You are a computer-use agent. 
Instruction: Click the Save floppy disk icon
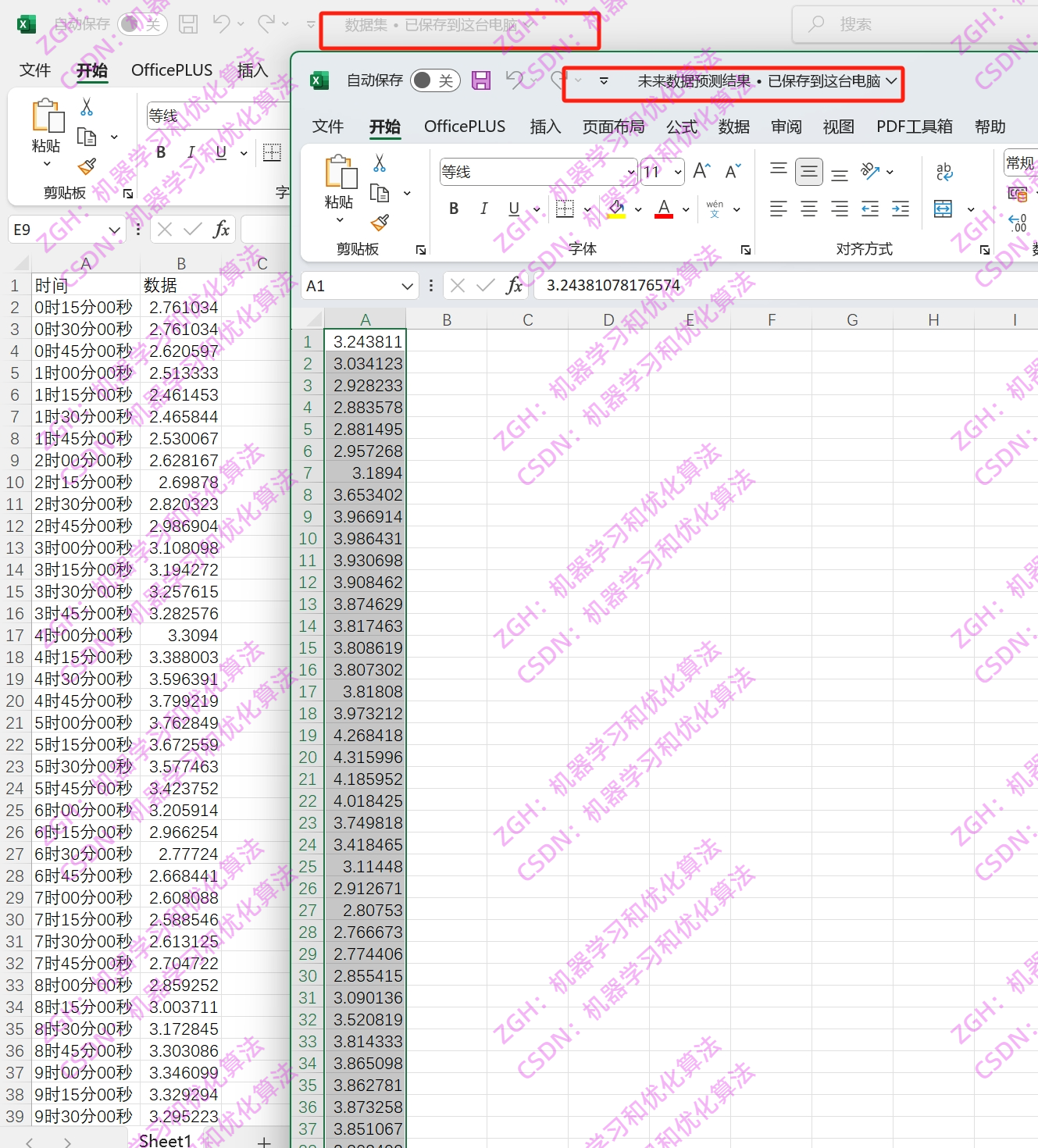pyautogui.click(x=481, y=80)
